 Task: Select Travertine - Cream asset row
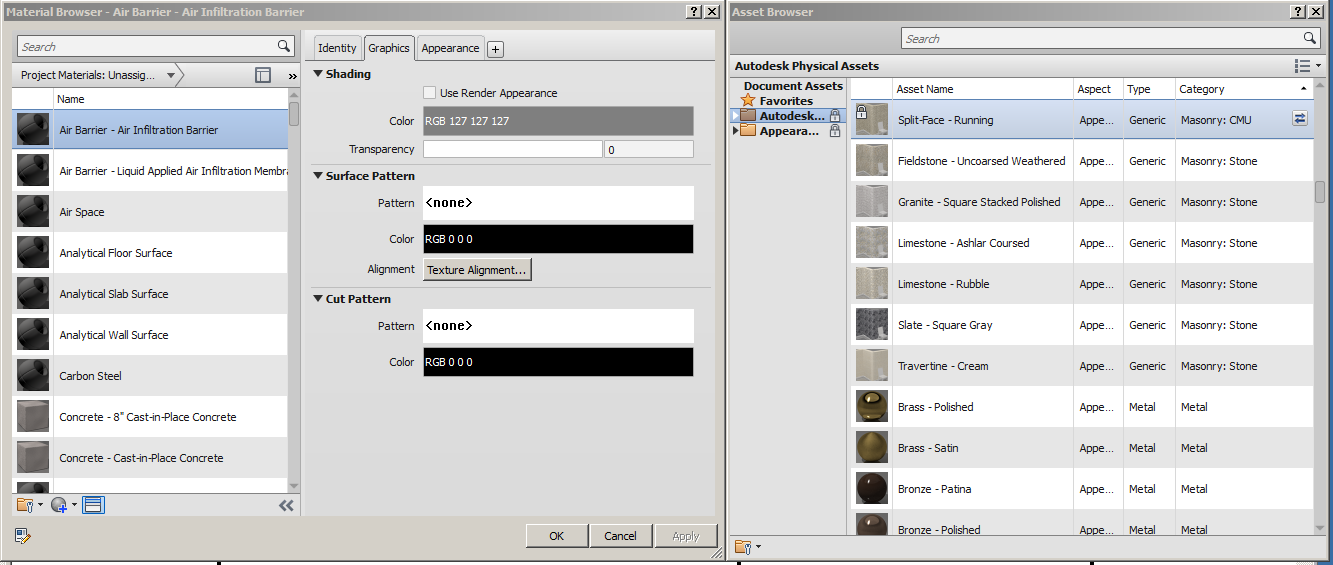(x=1082, y=366)
